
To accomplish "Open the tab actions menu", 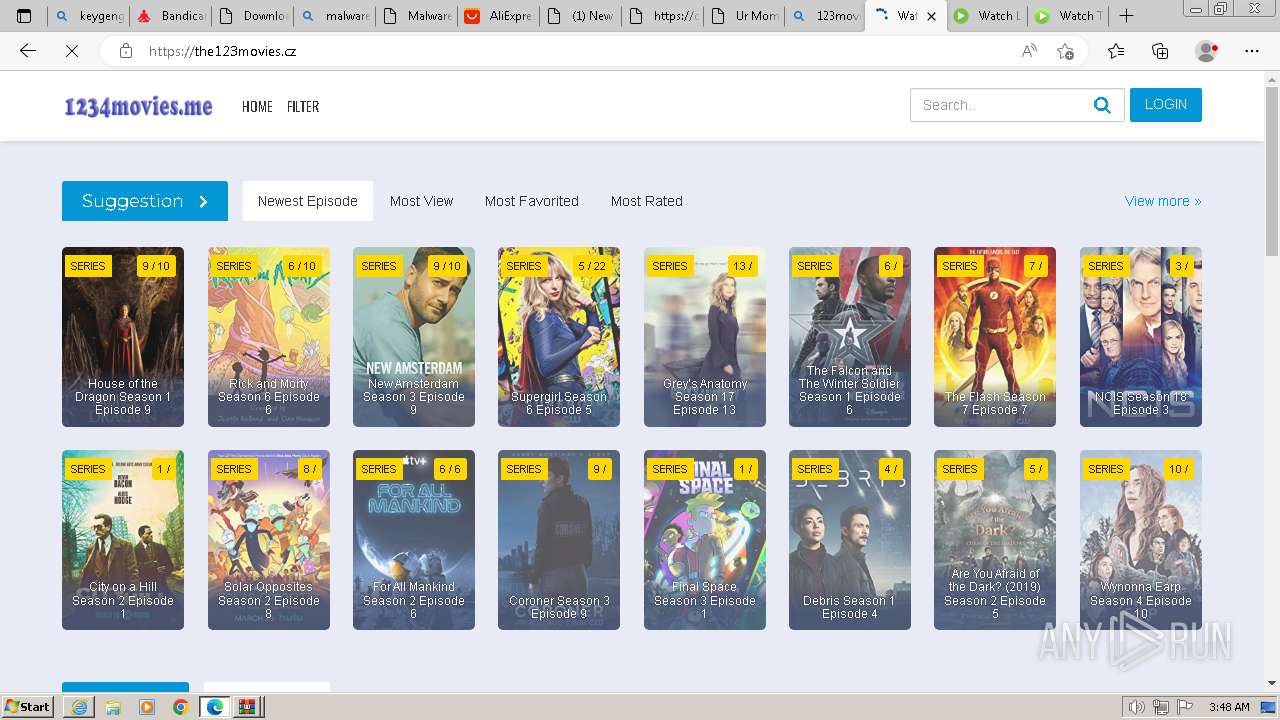I will 24,16.
